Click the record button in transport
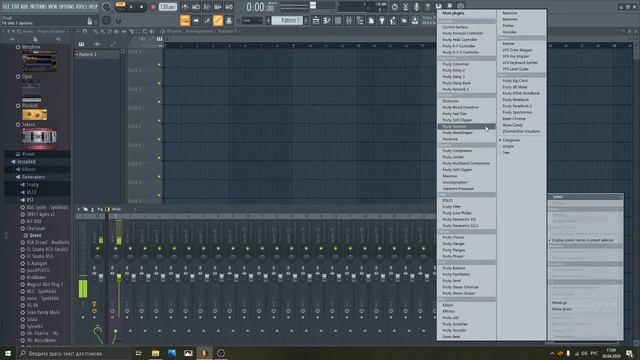This screenshot has height=360, width=640. click(x=153, y=7)
